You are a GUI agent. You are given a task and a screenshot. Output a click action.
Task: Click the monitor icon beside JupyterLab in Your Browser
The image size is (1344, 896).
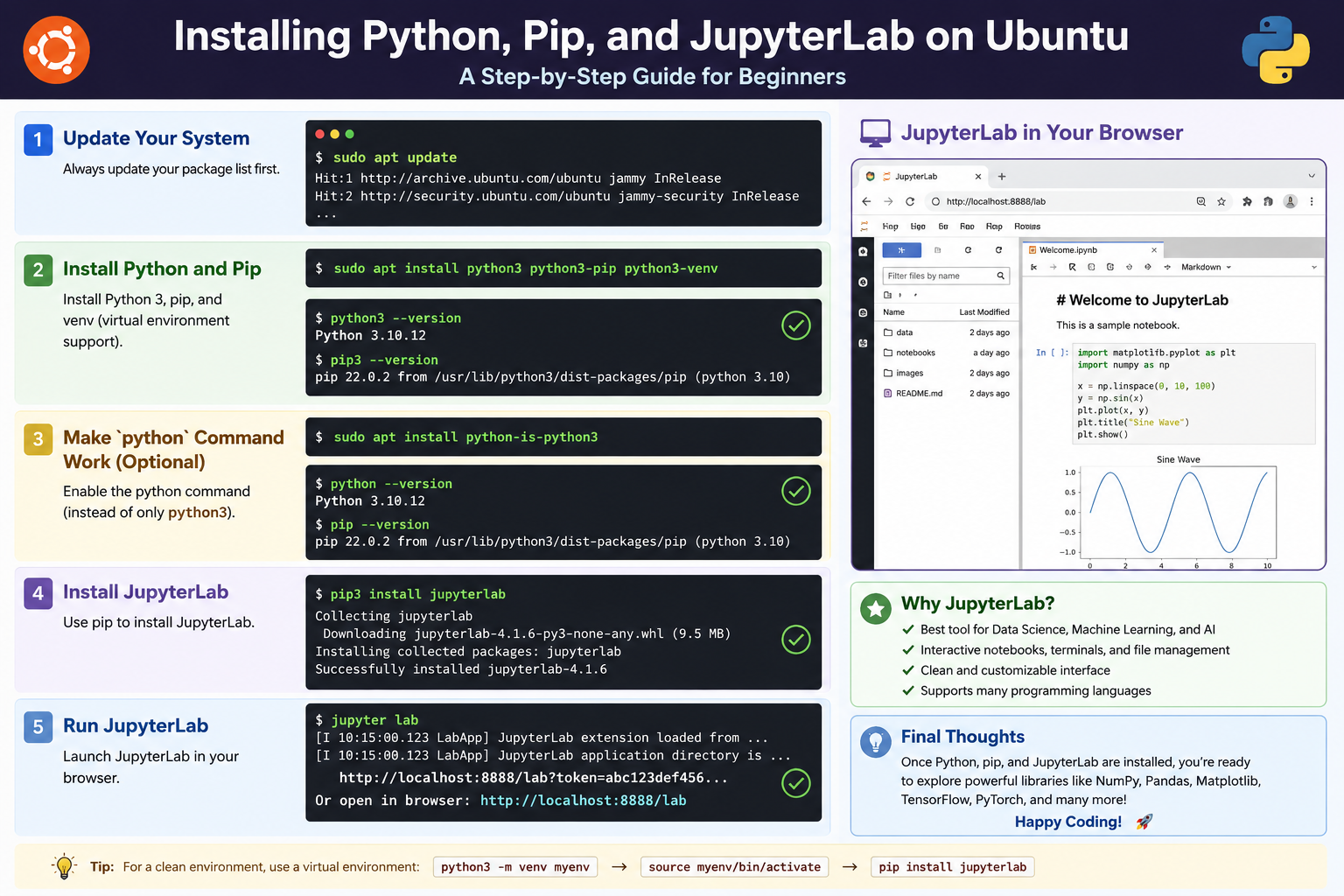click(875, 133)
